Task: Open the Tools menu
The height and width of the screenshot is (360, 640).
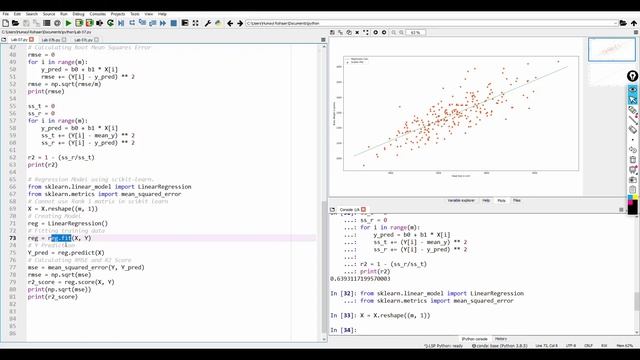Action: tap(135, 14)
